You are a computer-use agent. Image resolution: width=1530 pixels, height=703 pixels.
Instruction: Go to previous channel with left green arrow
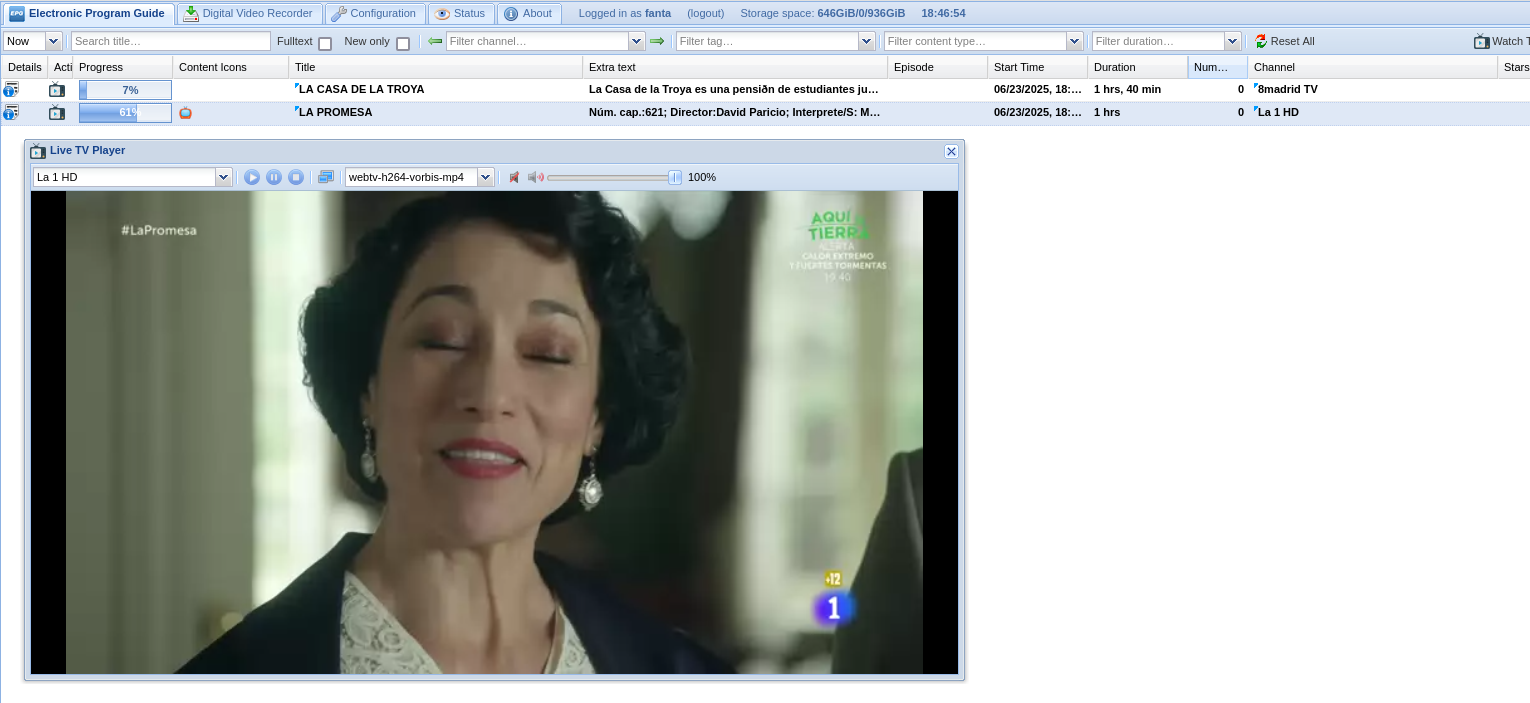pos(435,41)
